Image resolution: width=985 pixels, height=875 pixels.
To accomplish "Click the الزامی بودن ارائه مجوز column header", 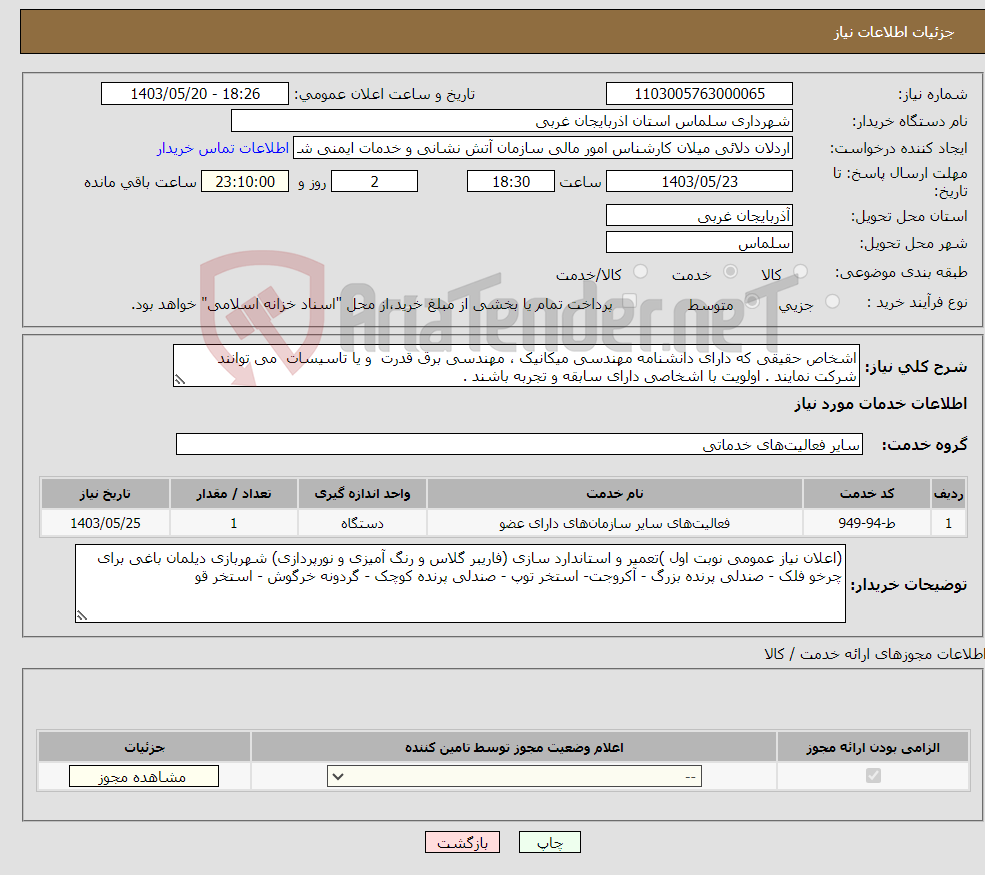I will point(873,747).
